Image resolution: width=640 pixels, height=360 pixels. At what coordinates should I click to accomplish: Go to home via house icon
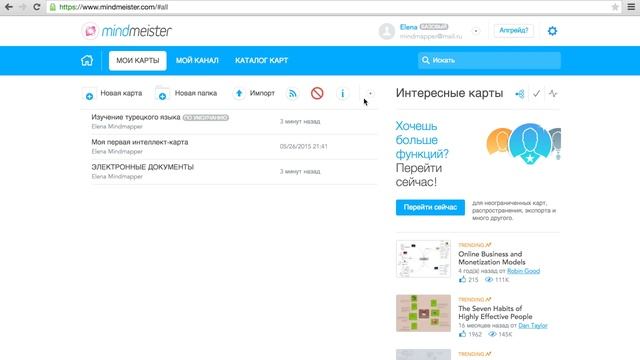tap(87, 60)
